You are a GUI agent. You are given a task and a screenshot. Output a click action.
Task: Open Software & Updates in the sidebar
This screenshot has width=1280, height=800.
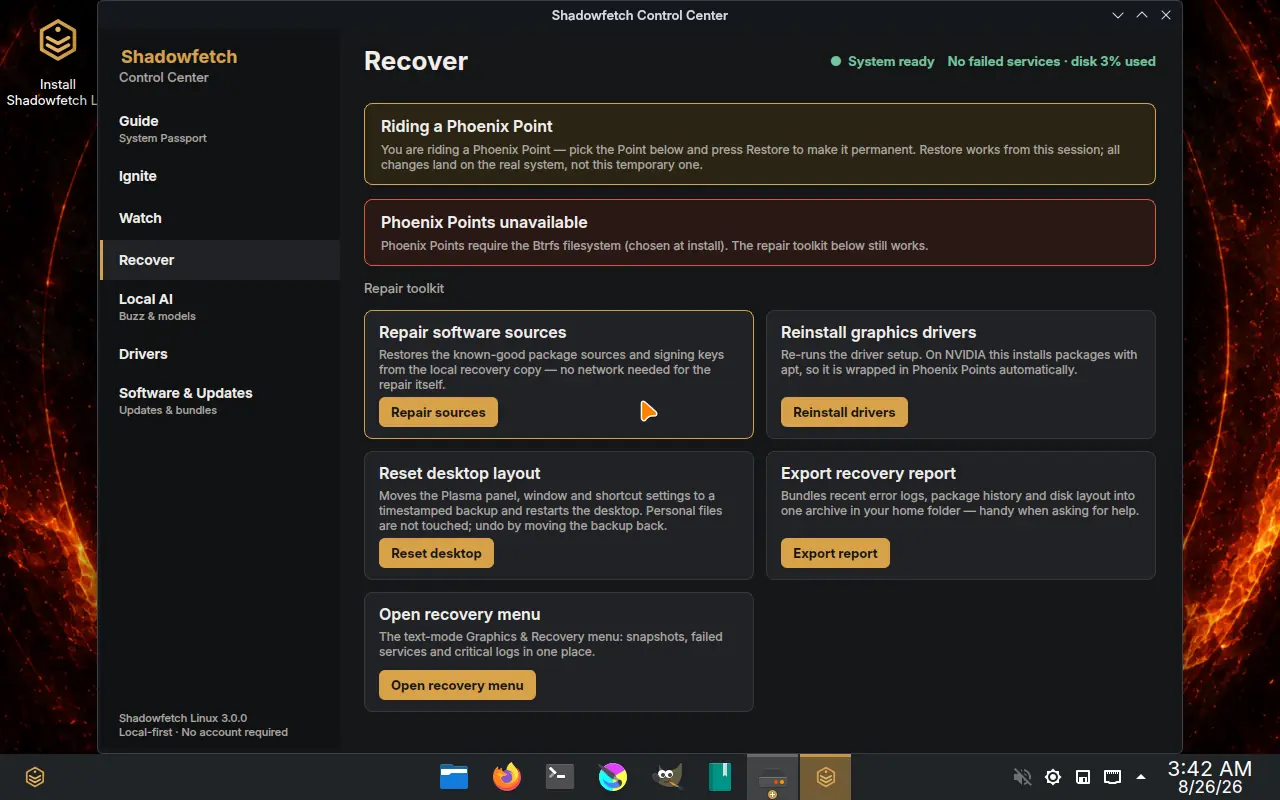(220, 401)
